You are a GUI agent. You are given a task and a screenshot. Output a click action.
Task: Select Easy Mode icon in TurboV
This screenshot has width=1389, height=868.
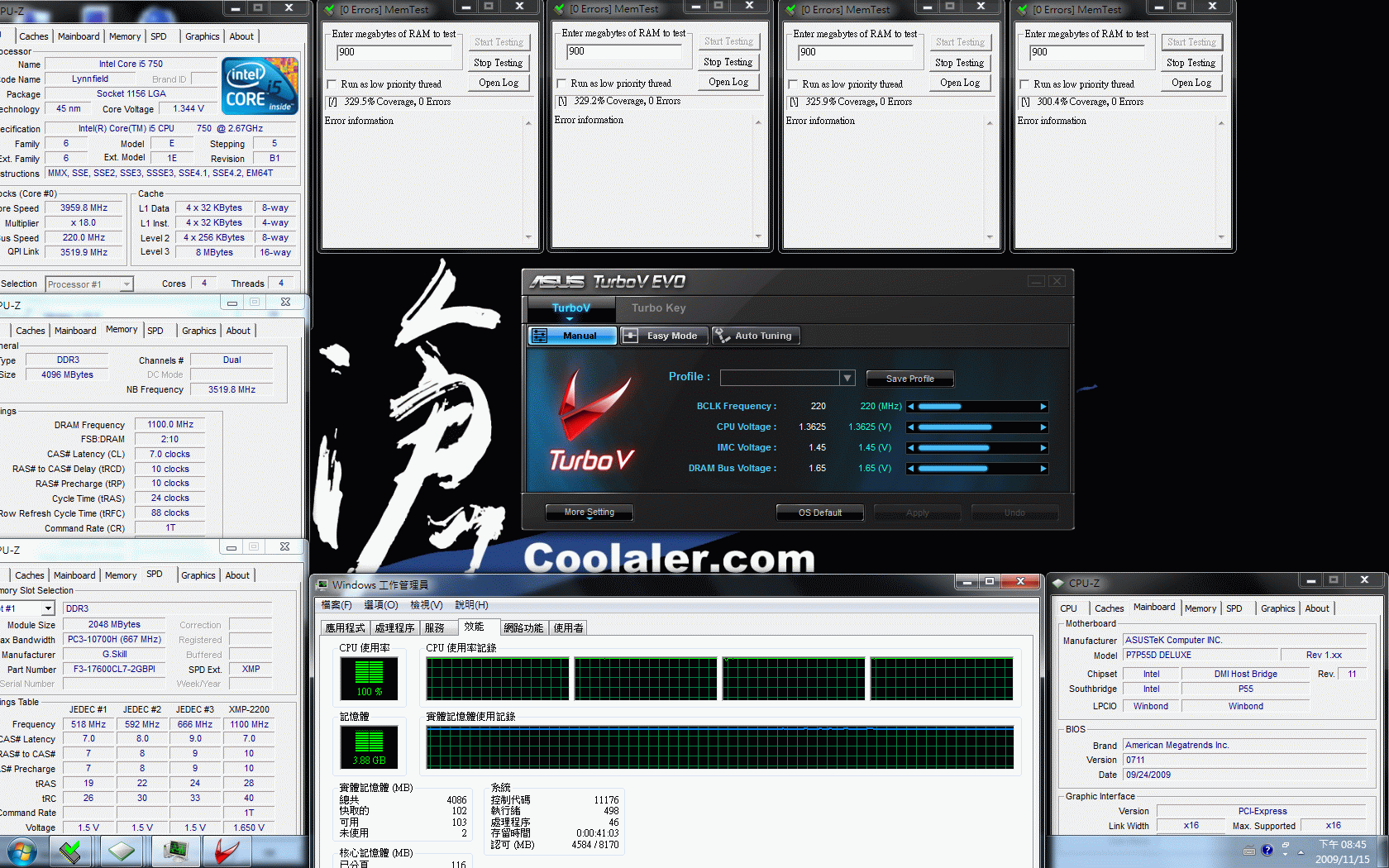pos(630,336)
